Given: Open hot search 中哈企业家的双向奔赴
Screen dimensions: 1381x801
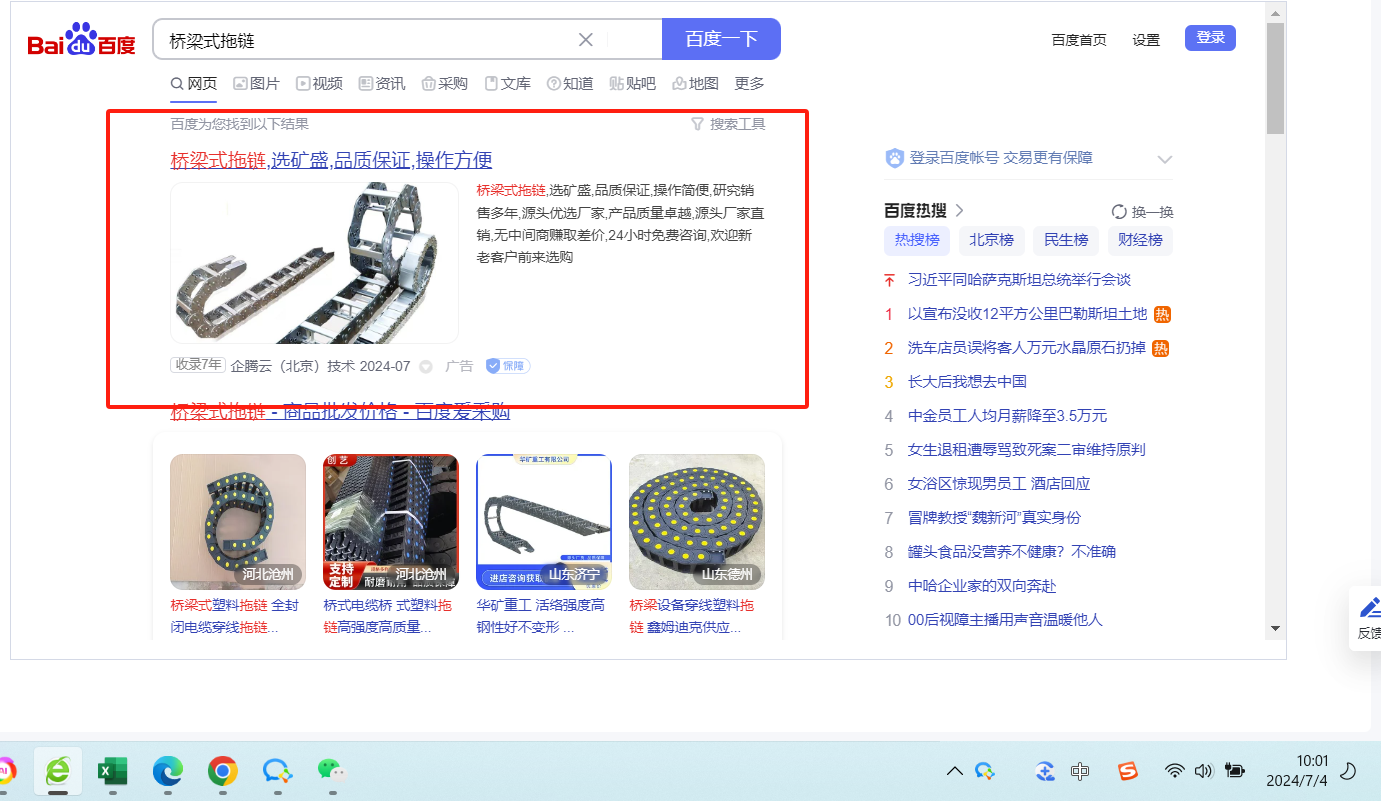Looking at the screenshot, I should tap(982, 586).
